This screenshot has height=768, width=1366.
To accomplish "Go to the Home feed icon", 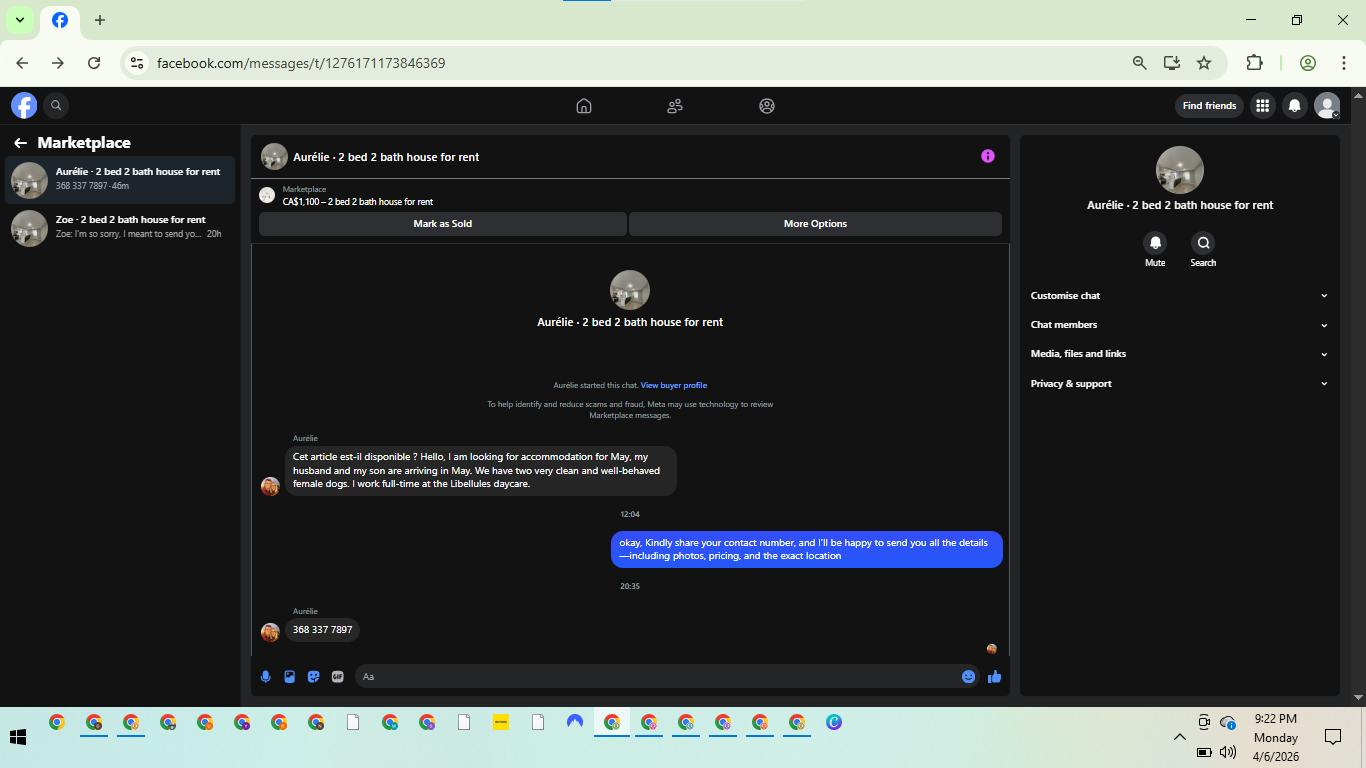I will (584, 106).
